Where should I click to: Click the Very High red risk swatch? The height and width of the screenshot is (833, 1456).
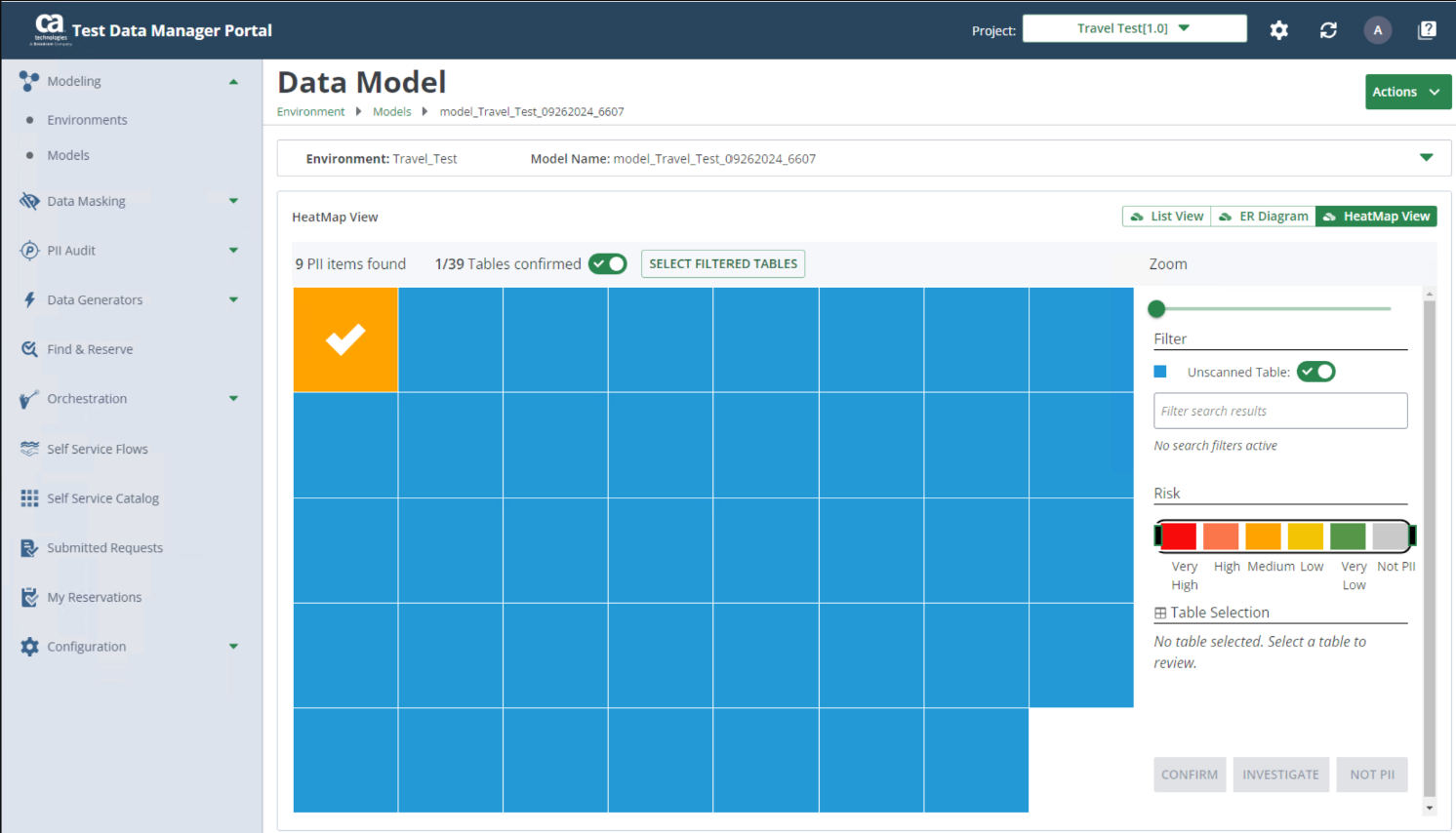pos(1179,536)
